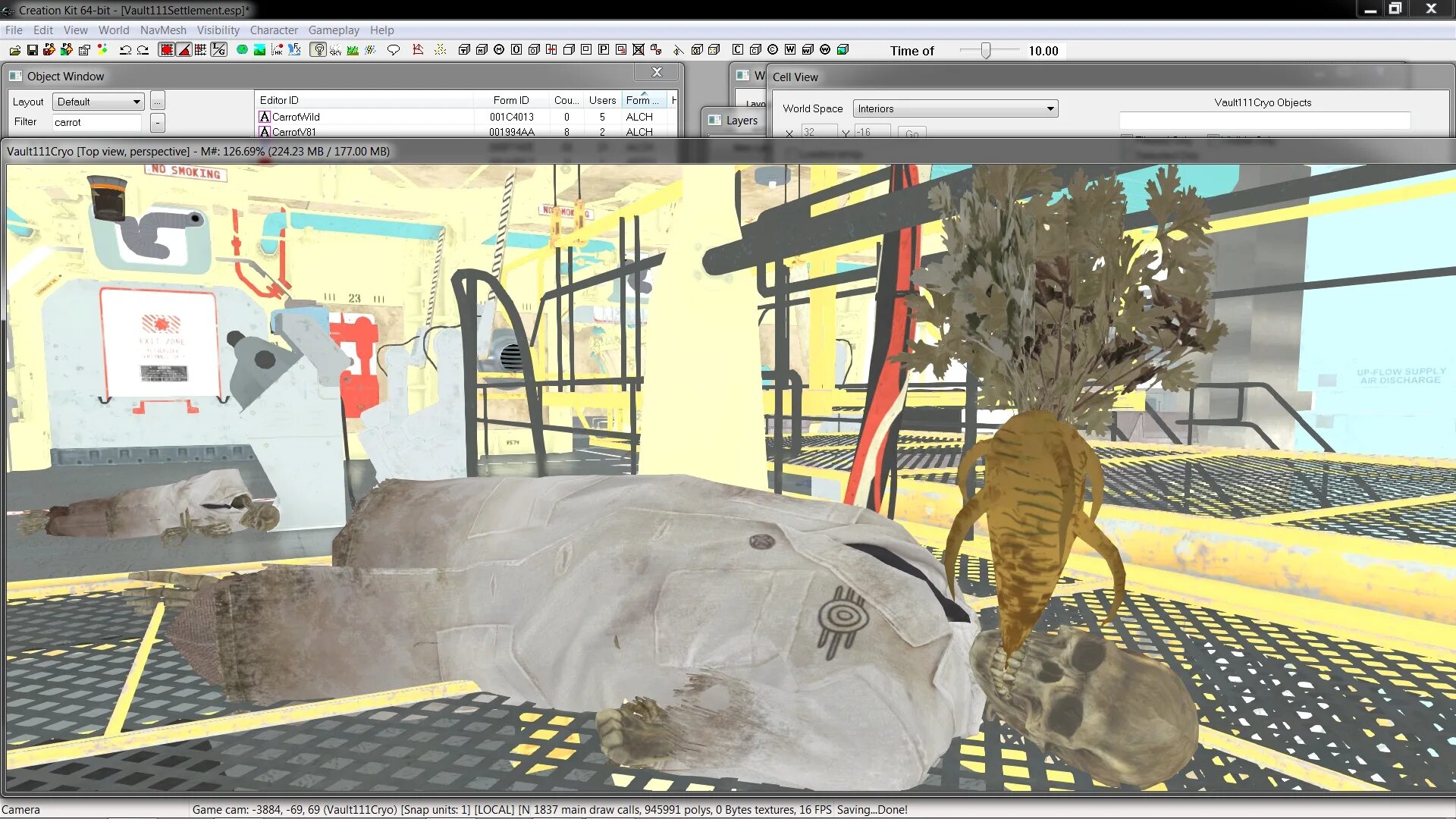Click the boxed W water plane icon
The height and width of the screenshot is (819, 1456).
point(790,50)
